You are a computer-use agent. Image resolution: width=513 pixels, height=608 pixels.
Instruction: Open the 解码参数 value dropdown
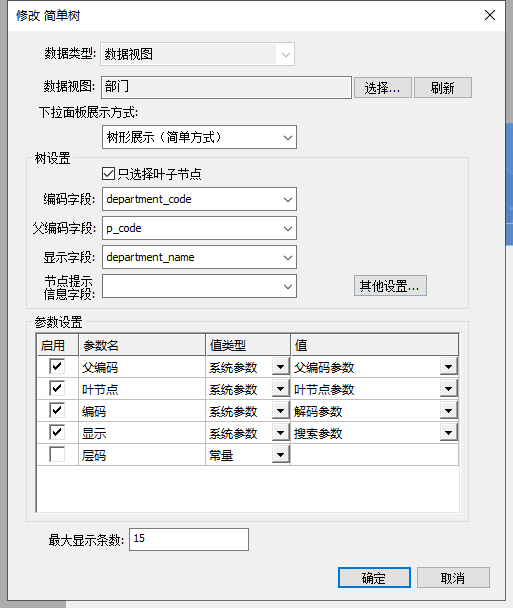click(x=449, y=411)
